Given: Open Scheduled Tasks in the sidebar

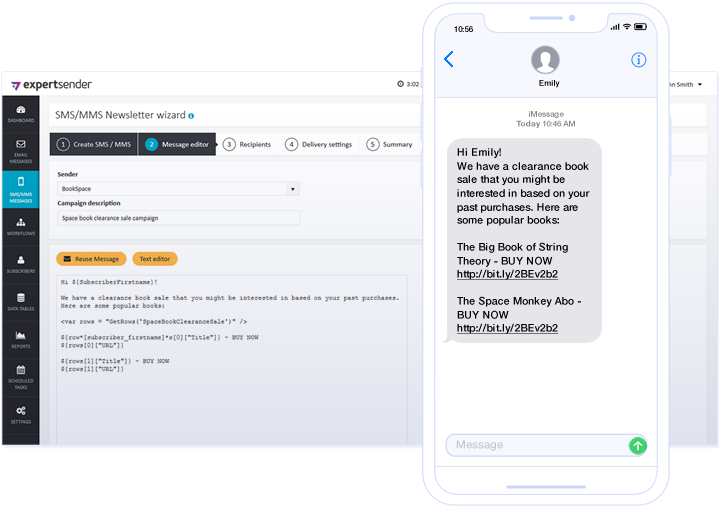Looking at the screenshot, I should coord(21,377).
